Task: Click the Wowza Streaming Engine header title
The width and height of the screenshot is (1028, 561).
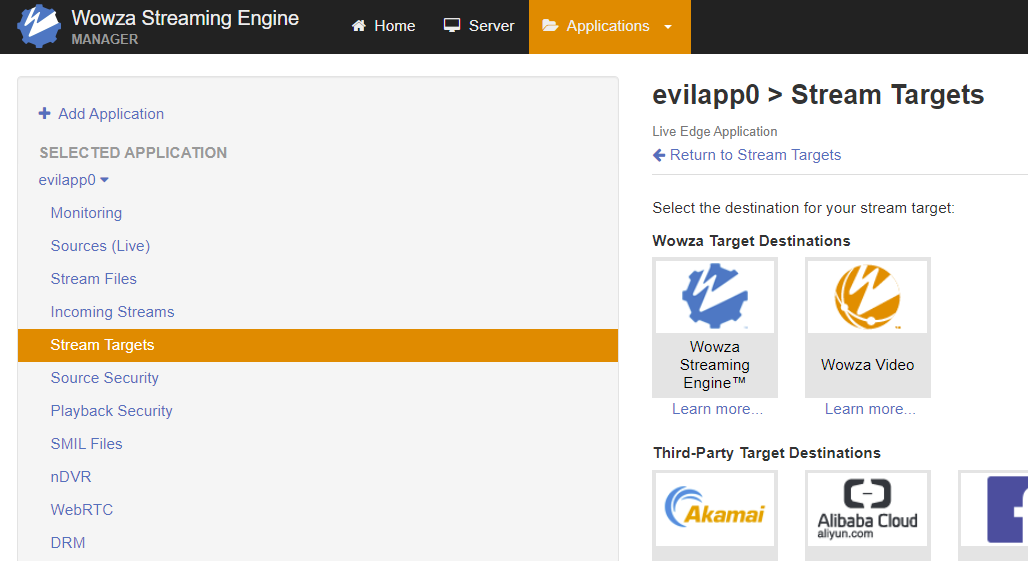Action: 185,18
